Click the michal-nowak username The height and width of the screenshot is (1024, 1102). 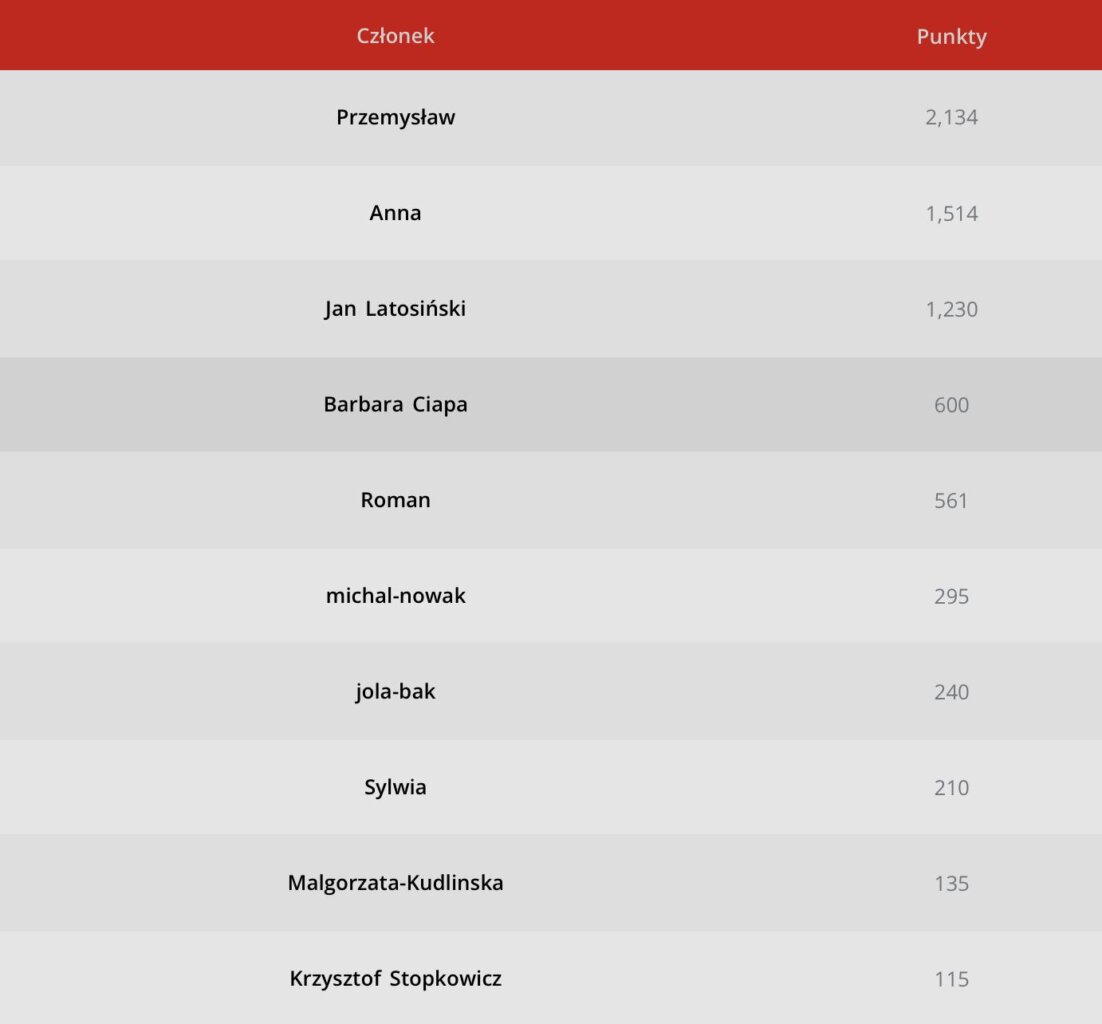(395, 596)
